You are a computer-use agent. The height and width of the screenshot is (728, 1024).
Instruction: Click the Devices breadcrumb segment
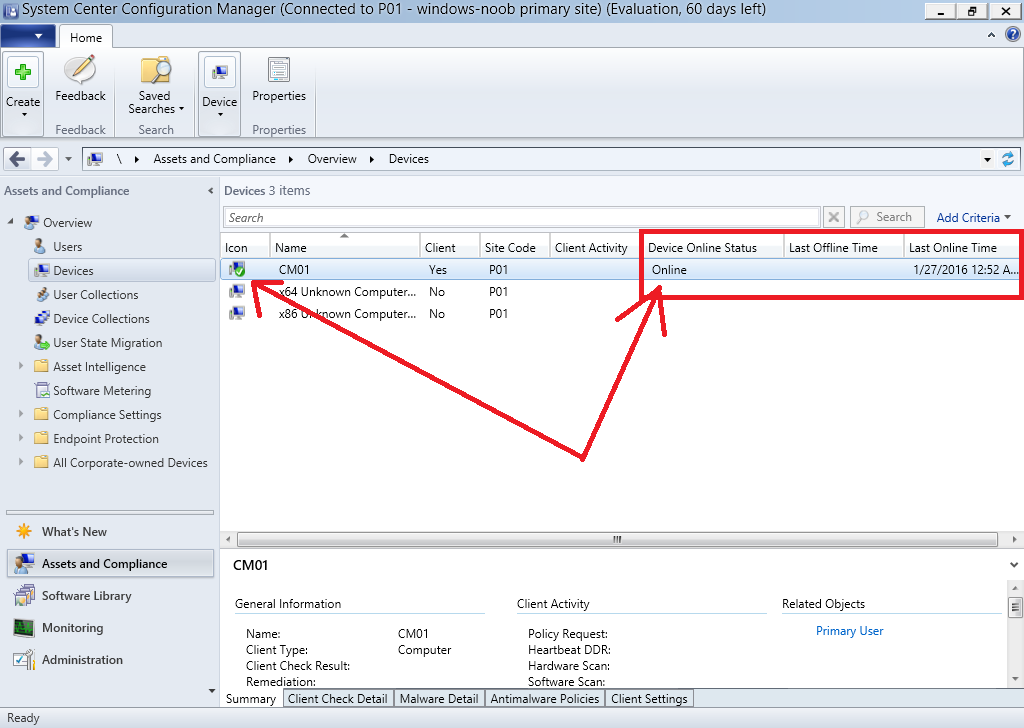409,159
